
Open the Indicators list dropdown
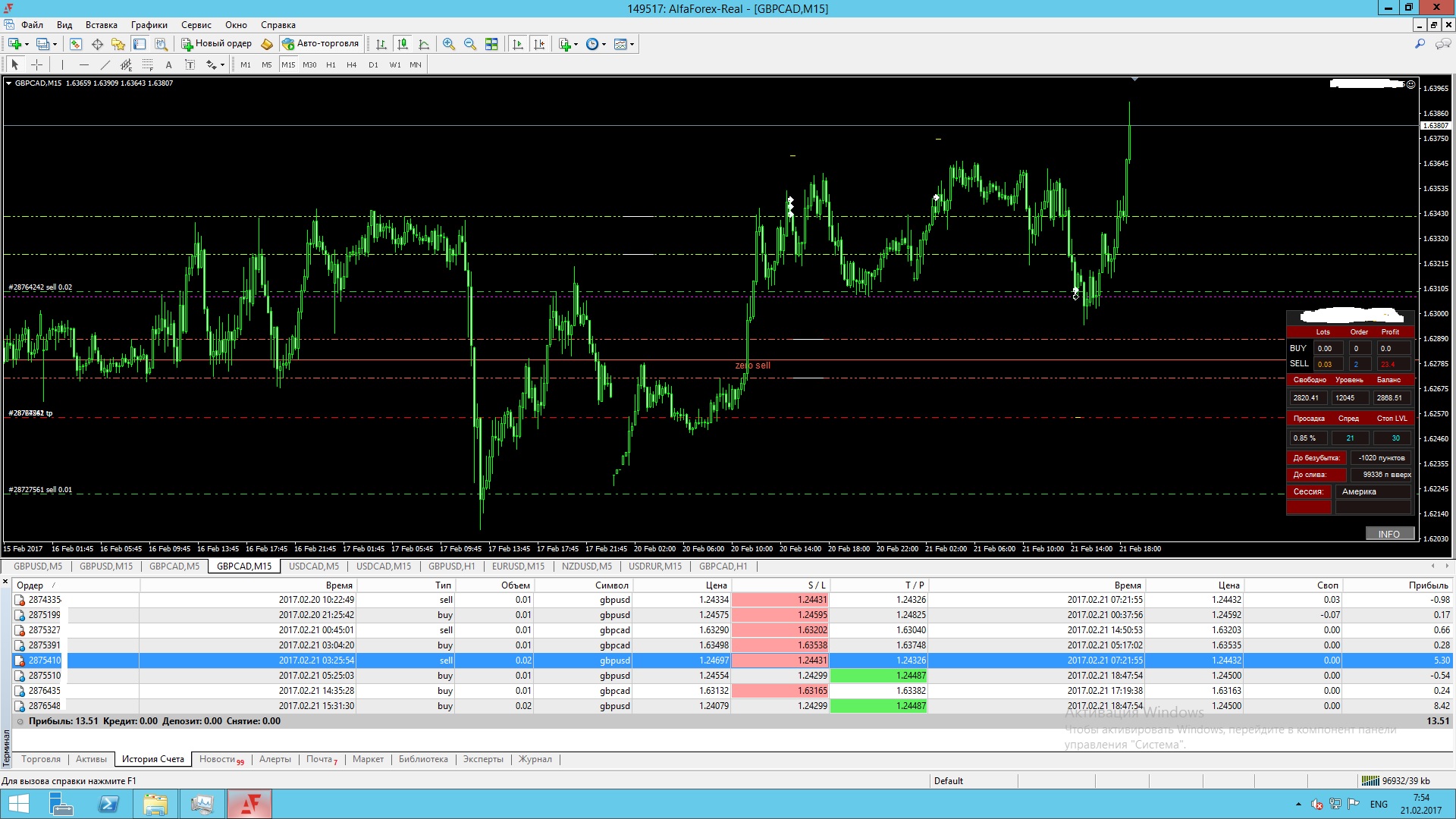click(568, 44)
